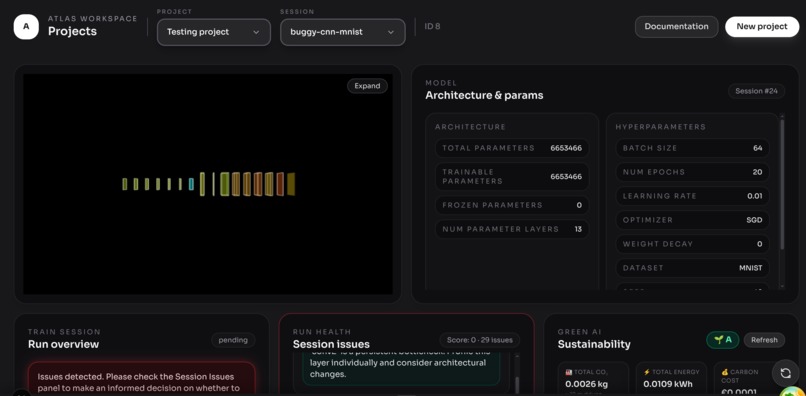Click the Architecture & params heading
The image size is (806, 396).
(x=484, y=96)
